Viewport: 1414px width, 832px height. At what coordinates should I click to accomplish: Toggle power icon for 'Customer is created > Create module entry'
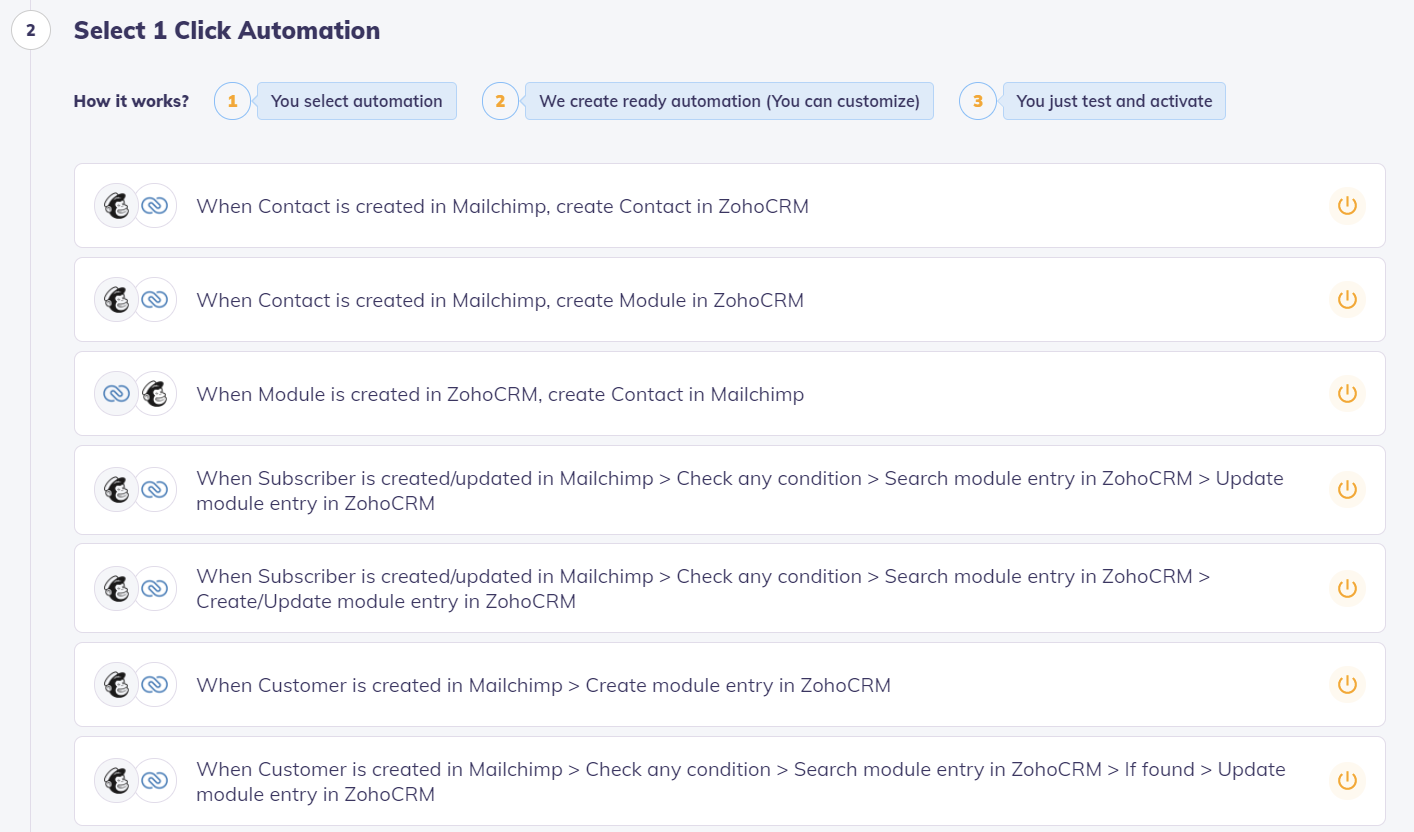(x=1347, y=685)
